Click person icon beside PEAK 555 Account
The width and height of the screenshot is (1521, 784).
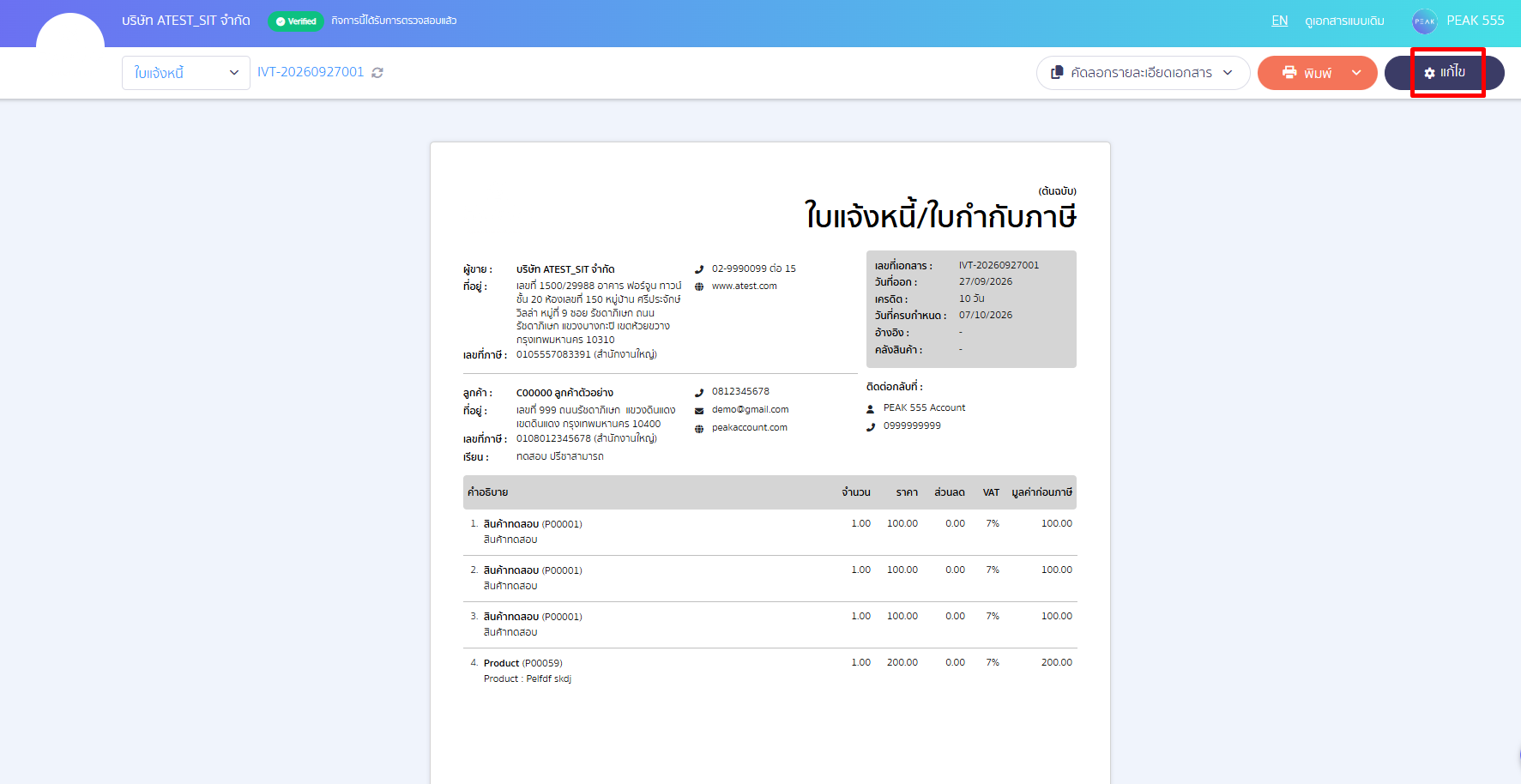click(x=871, y=409)
